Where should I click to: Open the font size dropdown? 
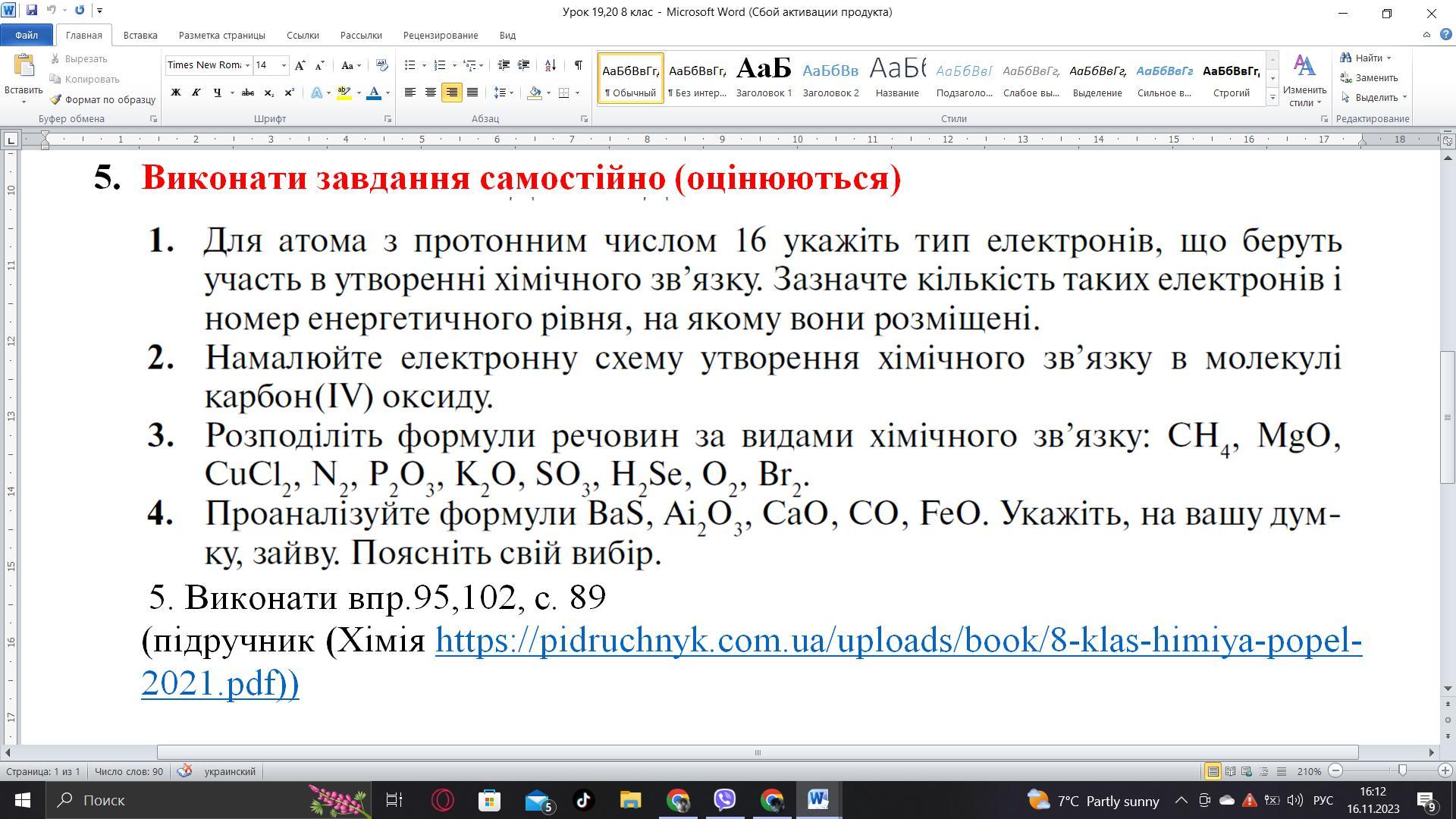coord(284,65)
